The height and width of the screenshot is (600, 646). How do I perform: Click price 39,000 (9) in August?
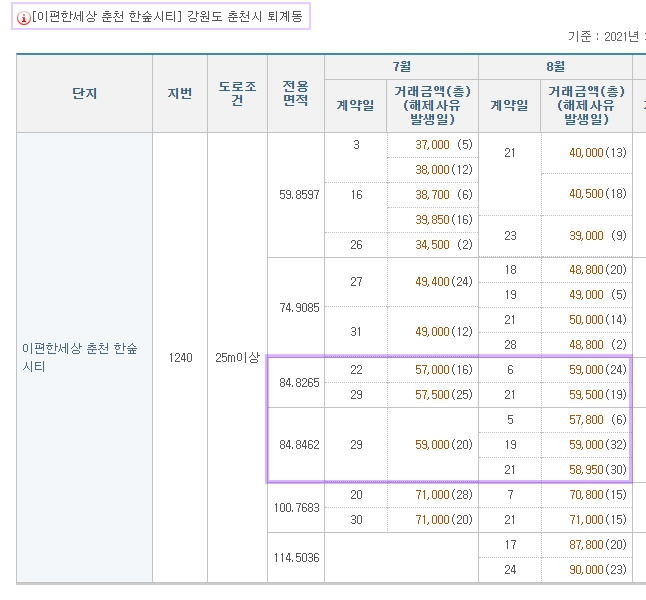(x=598, y=236)
